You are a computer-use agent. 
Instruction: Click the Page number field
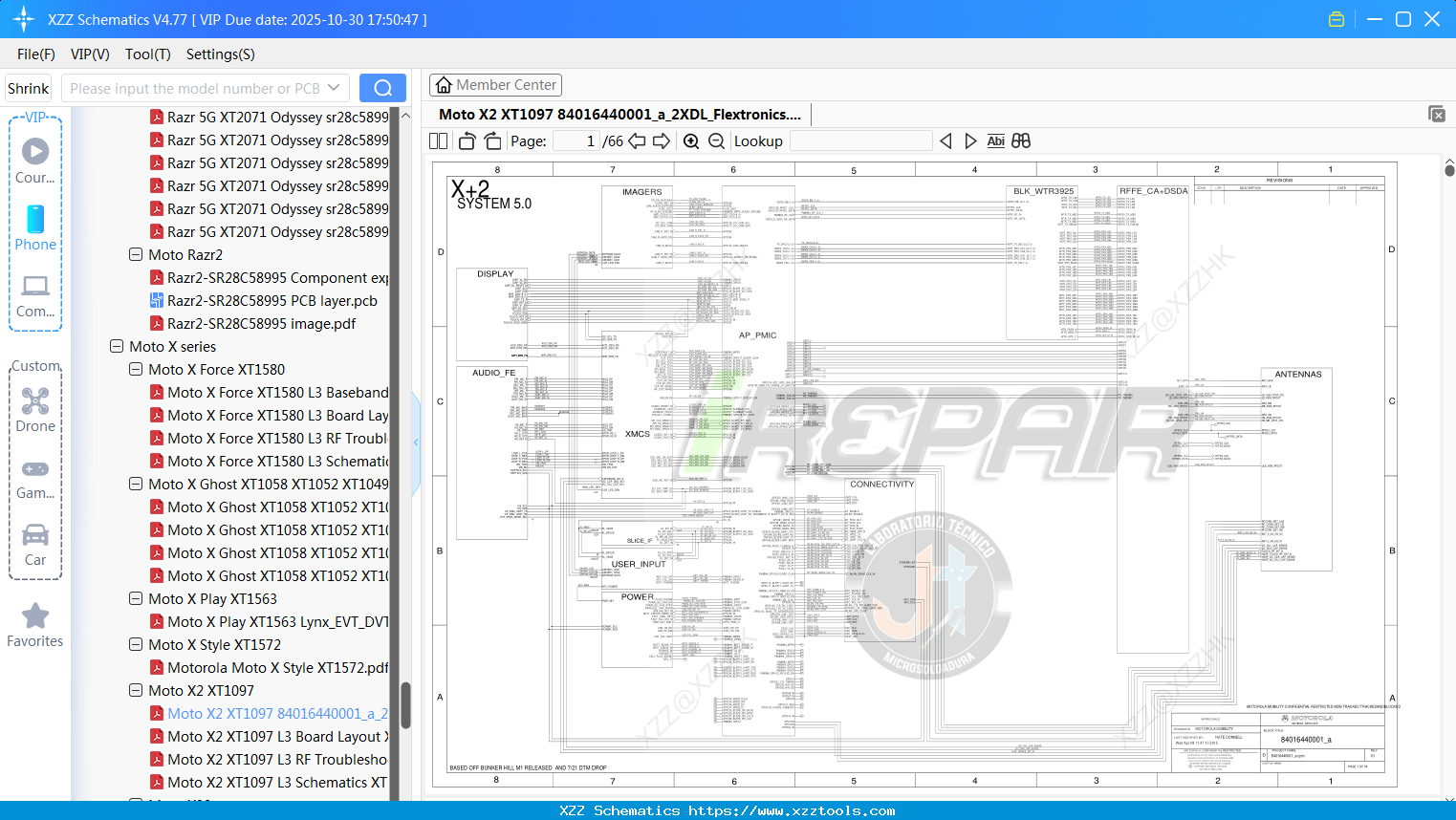(576, 140)
